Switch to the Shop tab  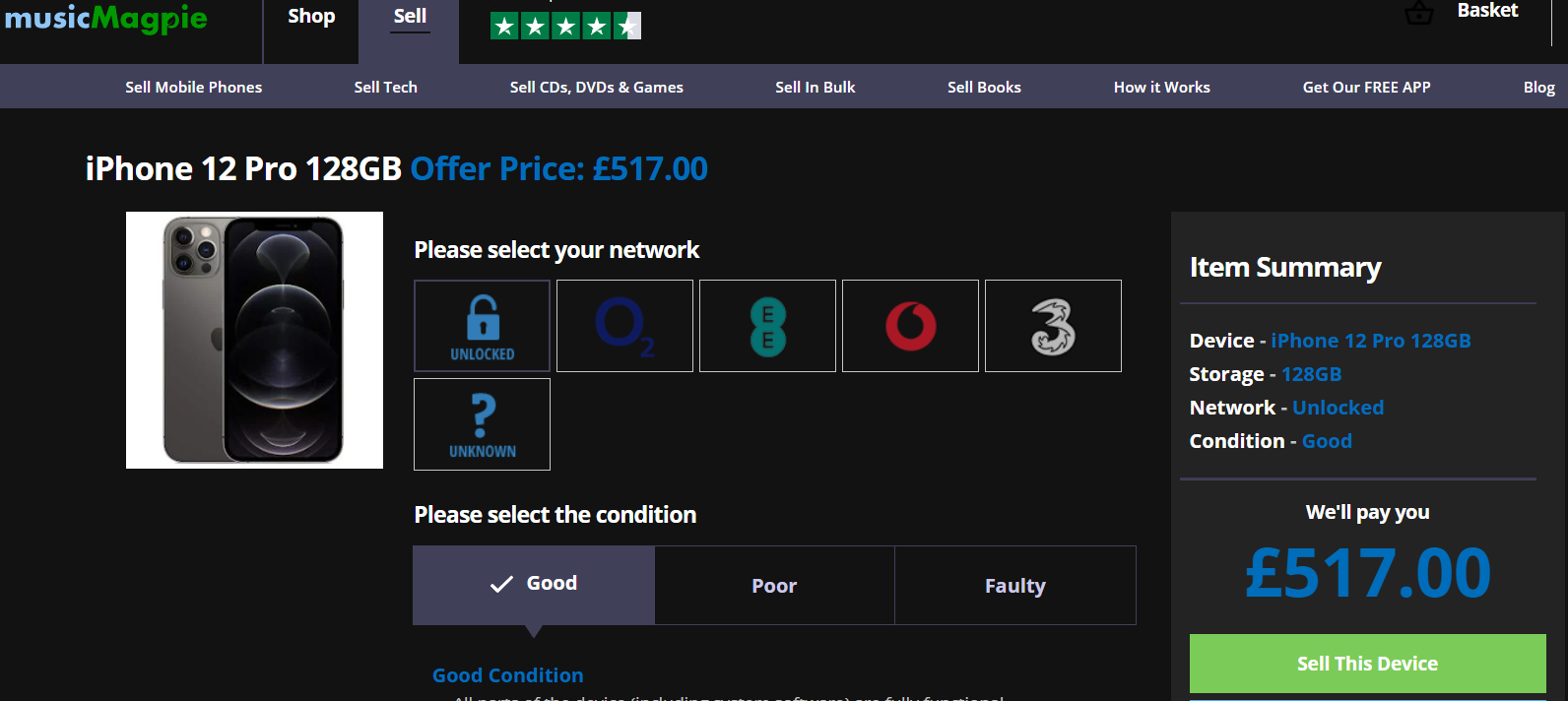point(311,17)
